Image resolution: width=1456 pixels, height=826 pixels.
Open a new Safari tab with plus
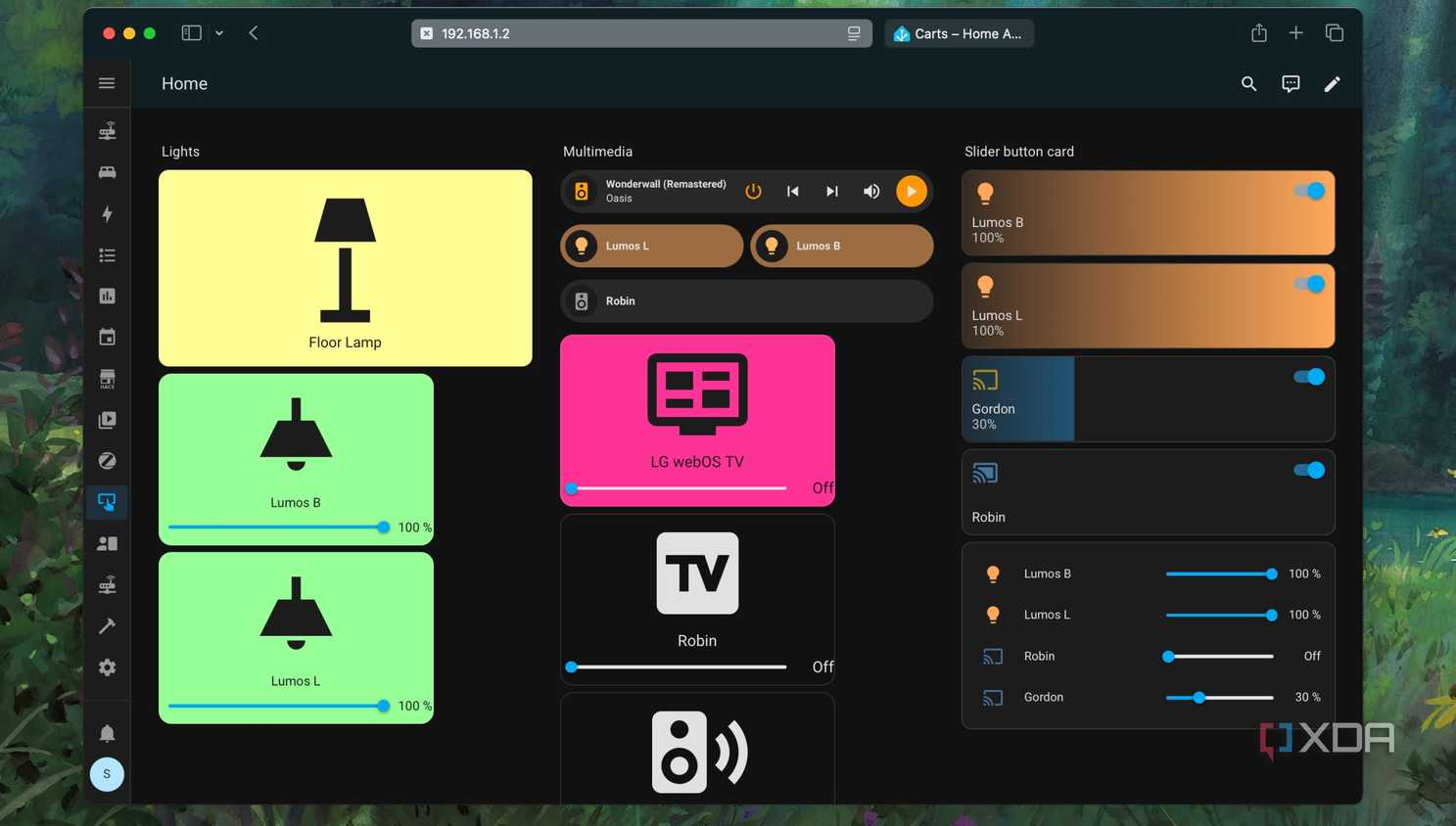tap(1295, 33)
